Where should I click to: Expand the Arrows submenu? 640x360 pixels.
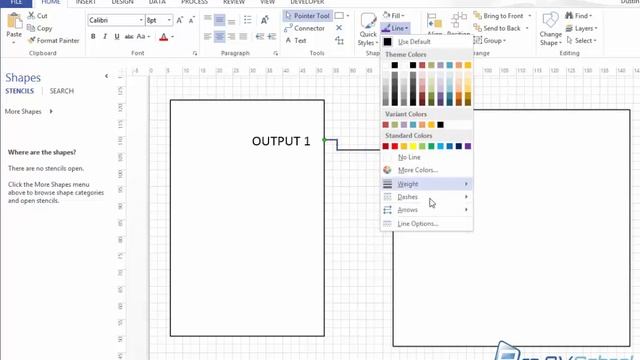[x=427, y=210]
